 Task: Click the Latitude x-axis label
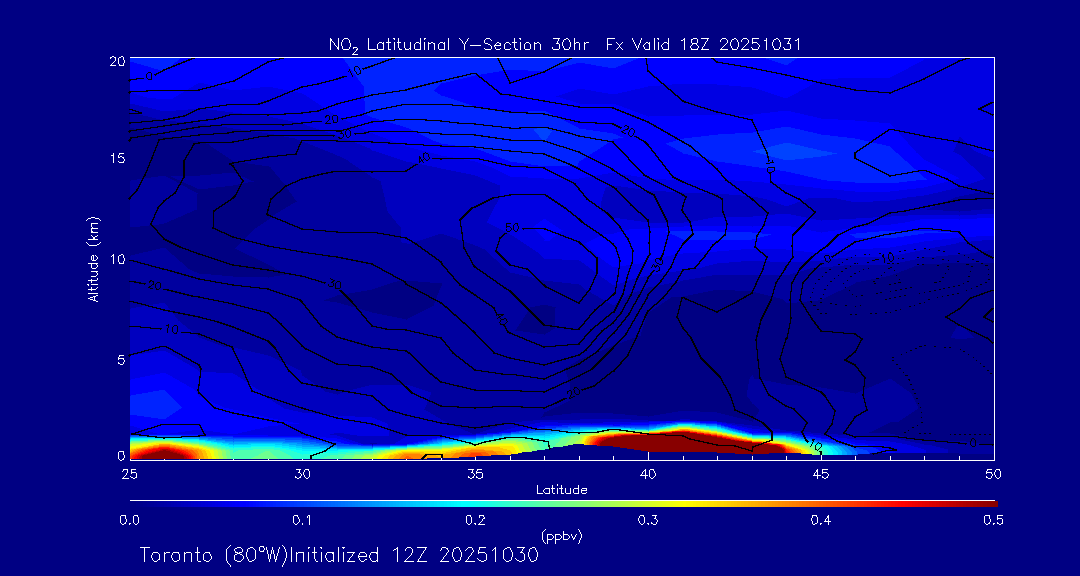(562, 489)
